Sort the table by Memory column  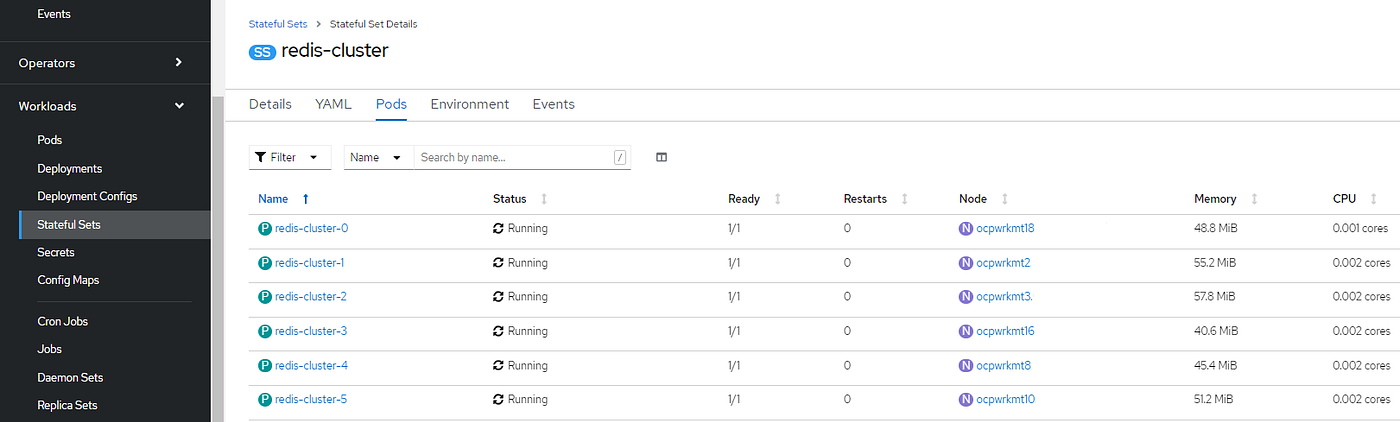[x=1226, y=199]
